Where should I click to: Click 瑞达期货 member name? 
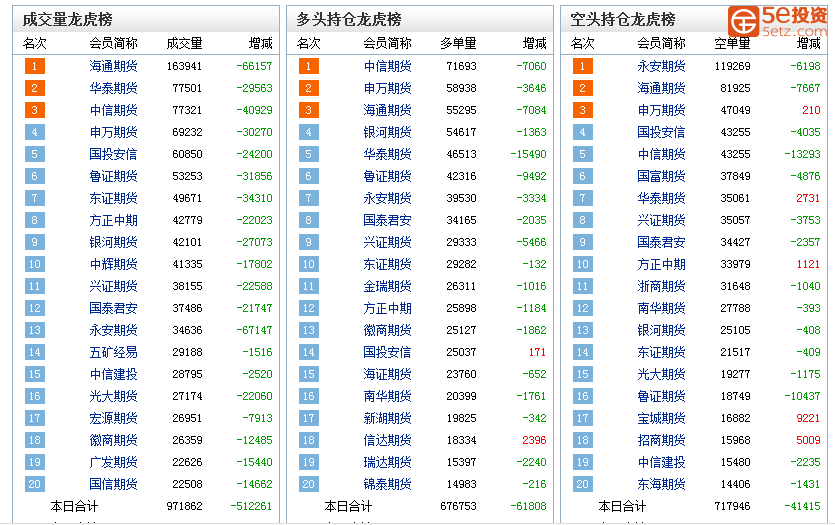coord(387,462)
